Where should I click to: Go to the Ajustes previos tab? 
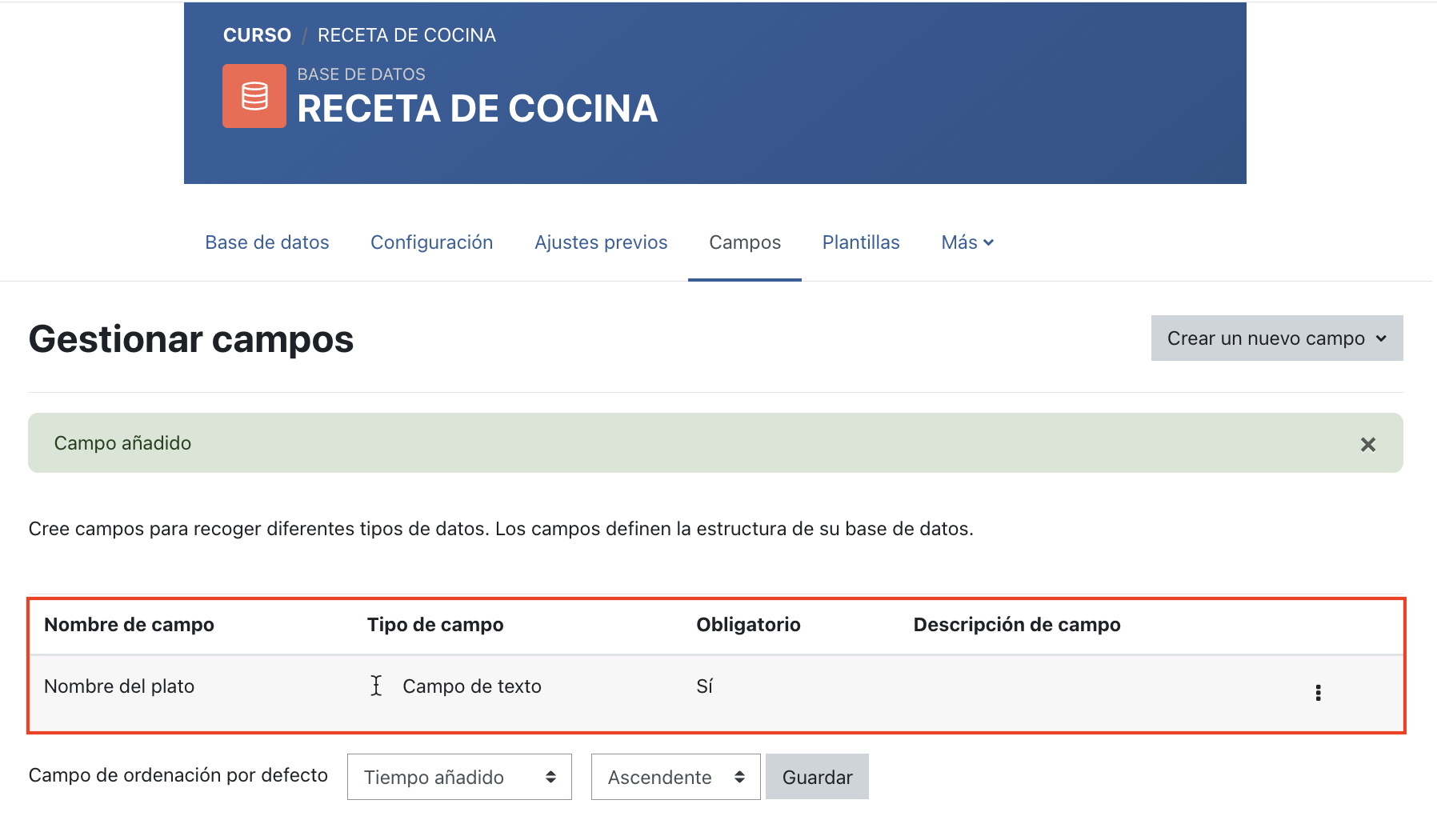pyautogui.click(x=601, y=242)
